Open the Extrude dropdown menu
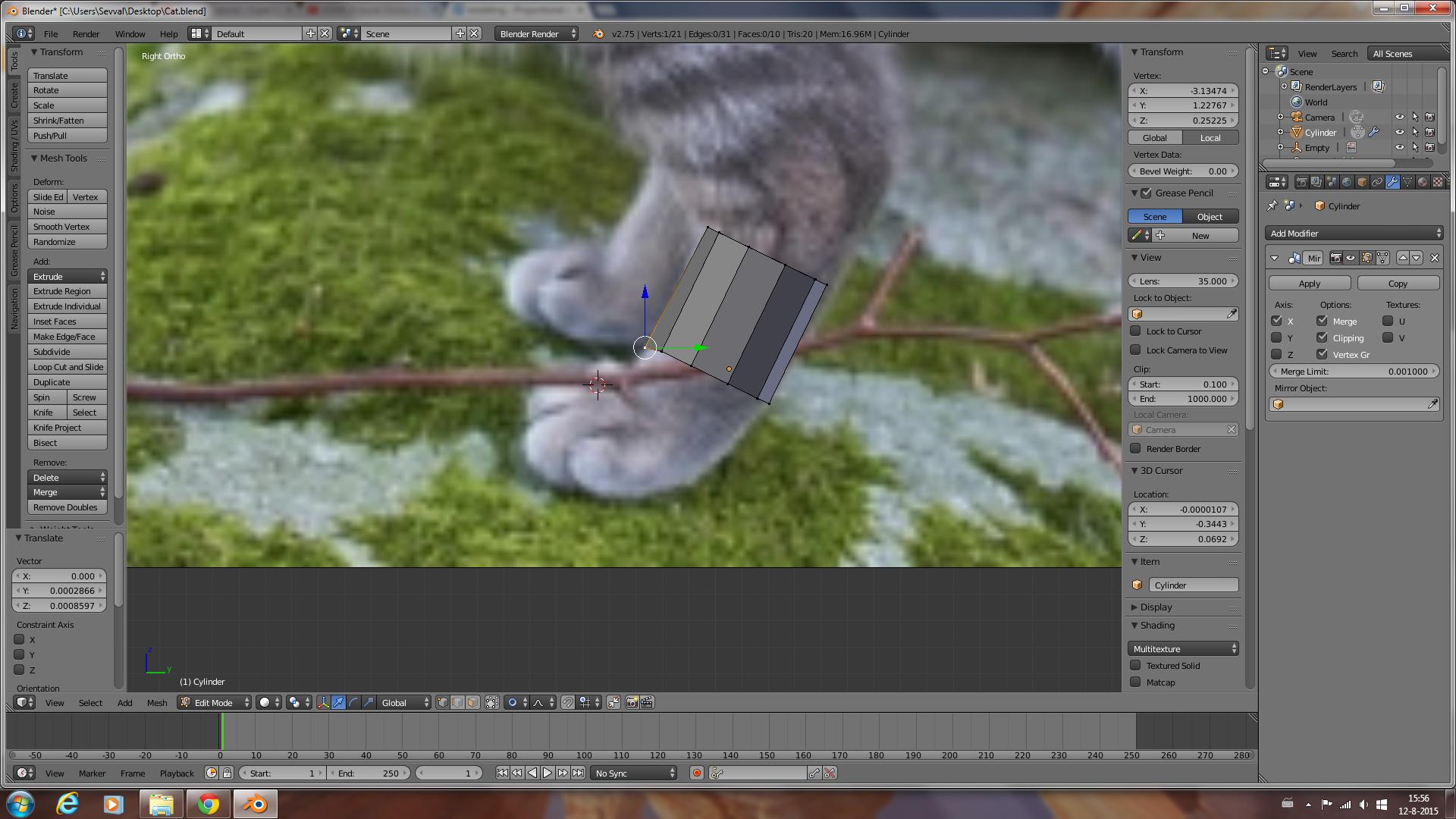This screenshot has height=819, width=1456. pyautogui.click(x=67, y=276)
